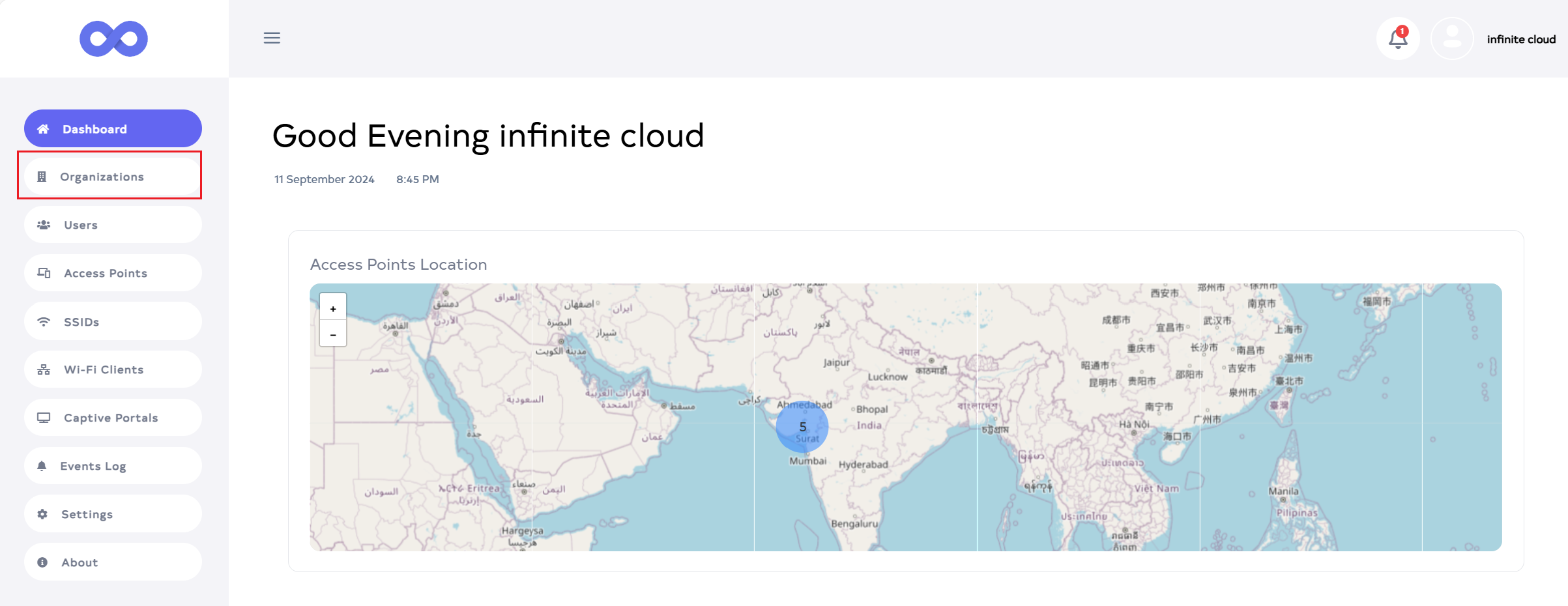This screenshot has height=606, width=1568.
Task: Zoom out on the map
Action: tap(333, 334)
